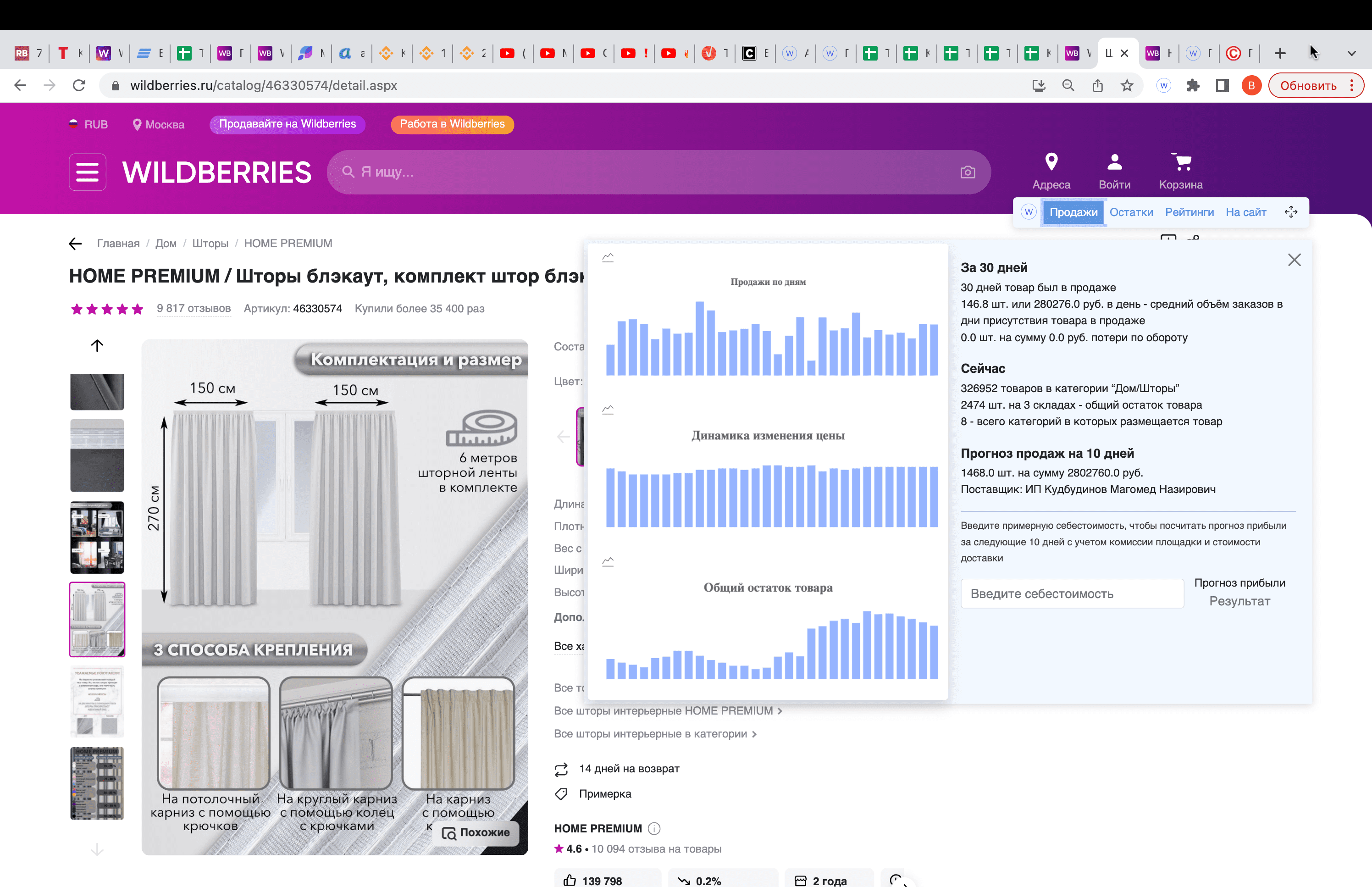Screen dimensions: 1372x887
Task: Click the share page icon
Action: 1097,85
